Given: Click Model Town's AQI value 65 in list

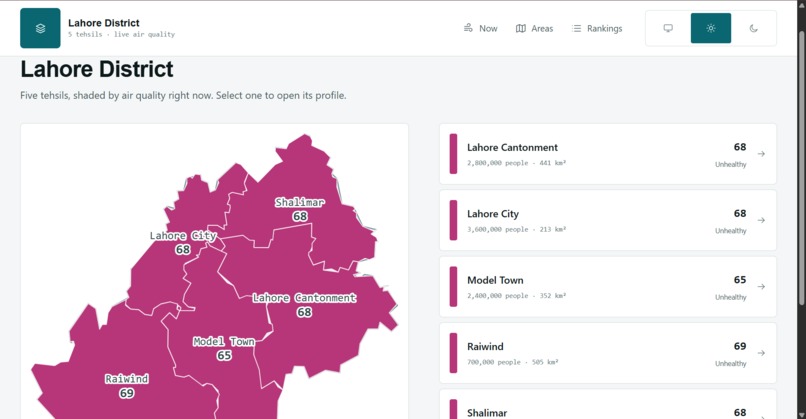Looking at the screenshot, I should [x=740, y=280].
